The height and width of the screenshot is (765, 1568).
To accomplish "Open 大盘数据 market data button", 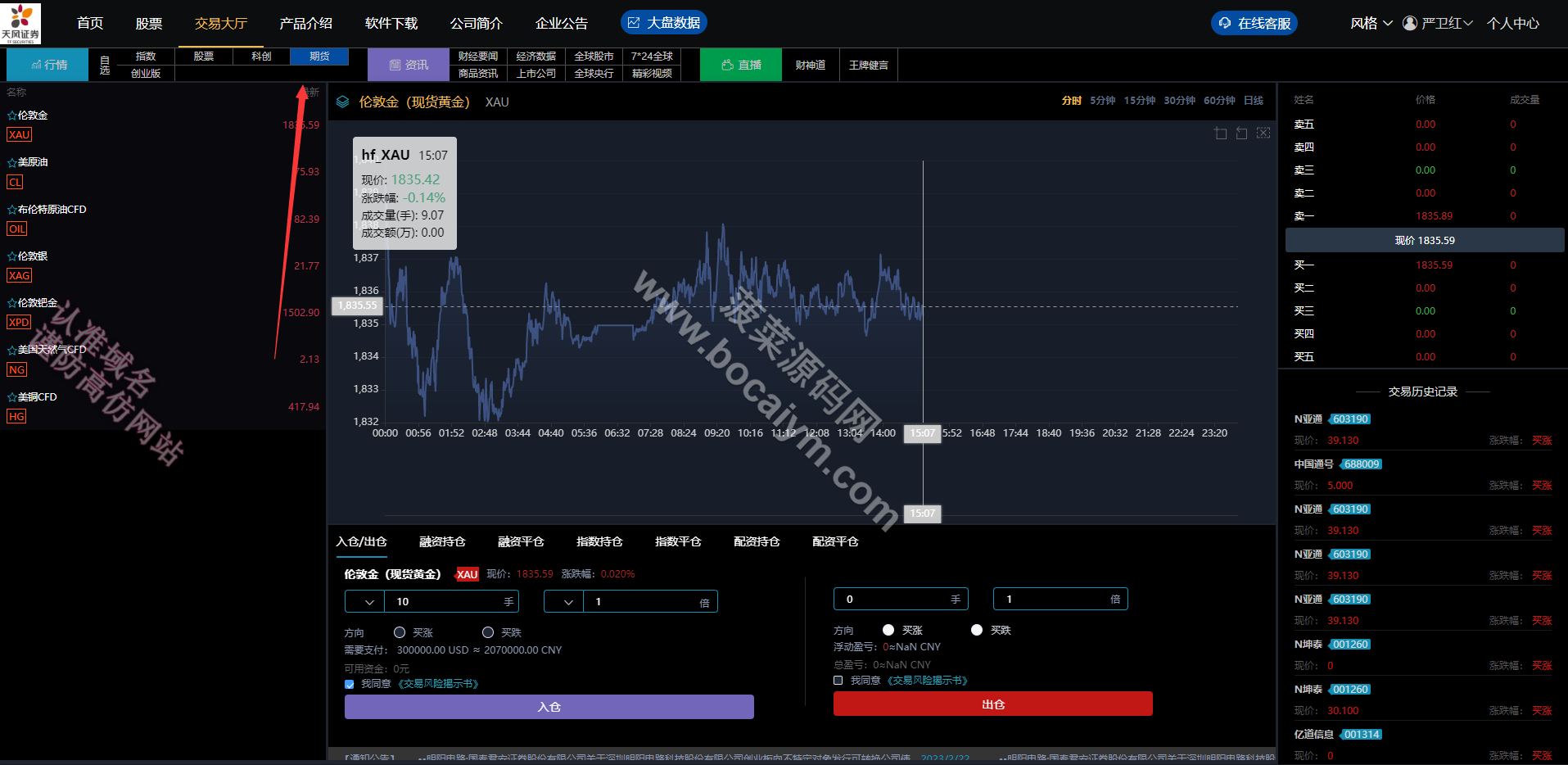I will point(664,23).
